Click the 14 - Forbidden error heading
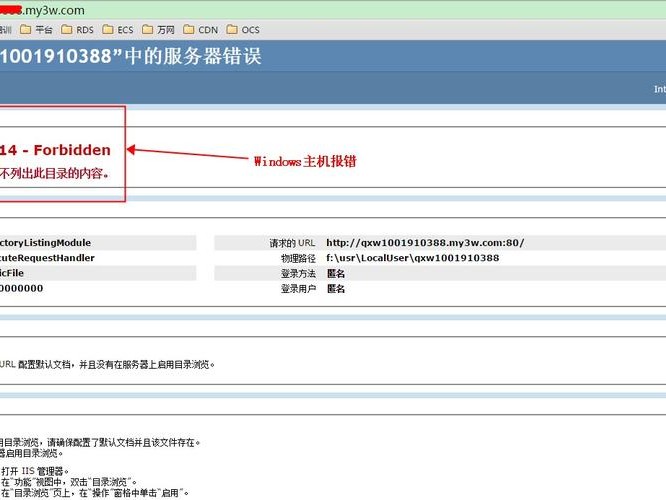Image resolution: width=666 pixels, height=500 pixels. tap(55, 150)
